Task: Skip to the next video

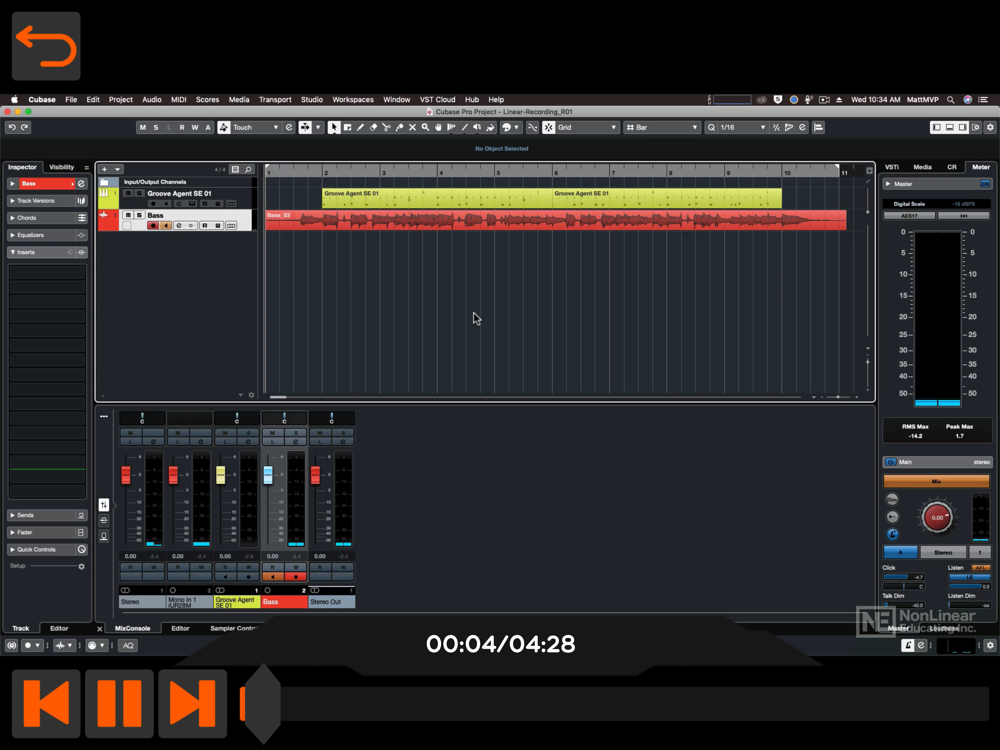Action: [x=193, y=703]
